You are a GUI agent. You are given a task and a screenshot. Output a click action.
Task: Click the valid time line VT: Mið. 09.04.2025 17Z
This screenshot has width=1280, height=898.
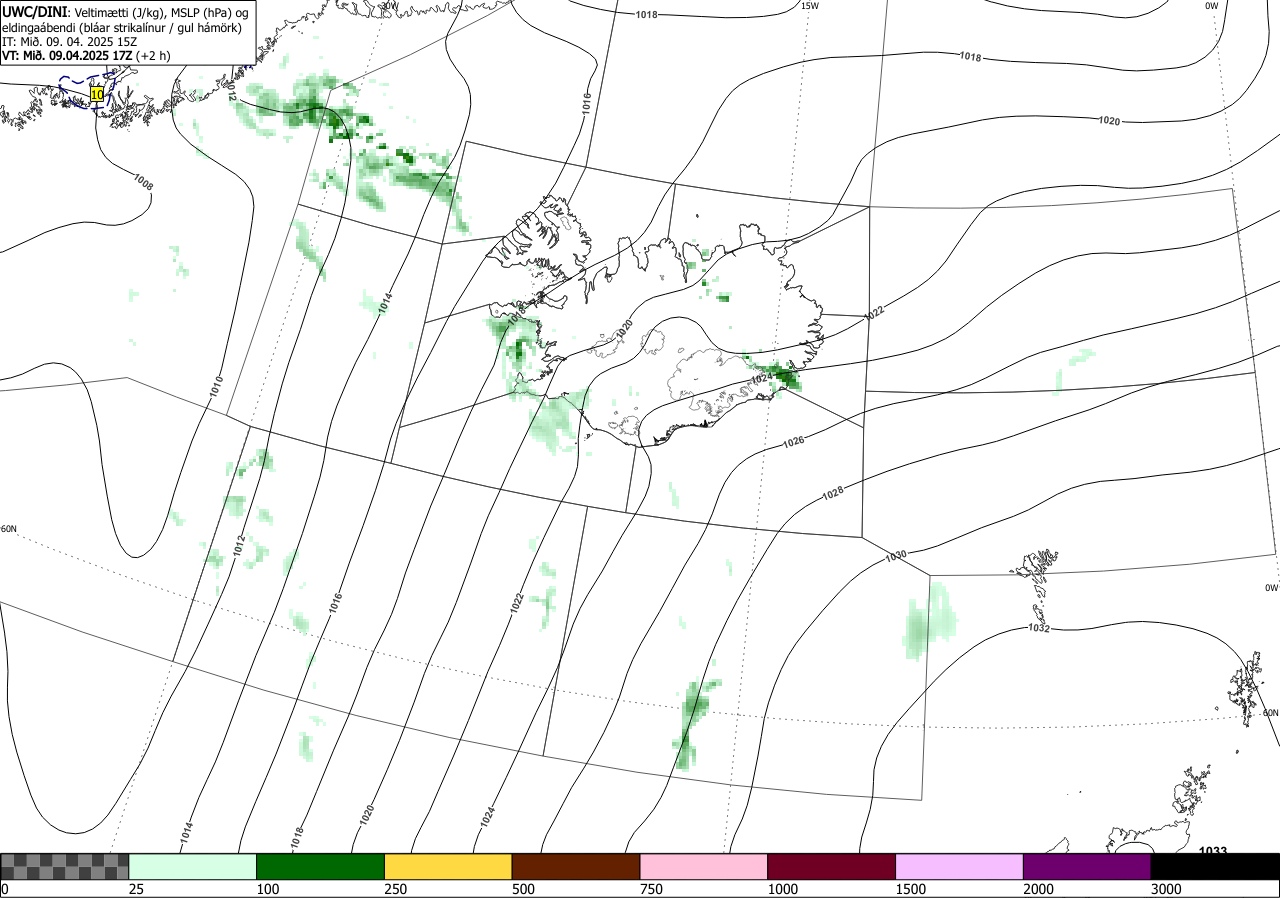pos(85,57)
